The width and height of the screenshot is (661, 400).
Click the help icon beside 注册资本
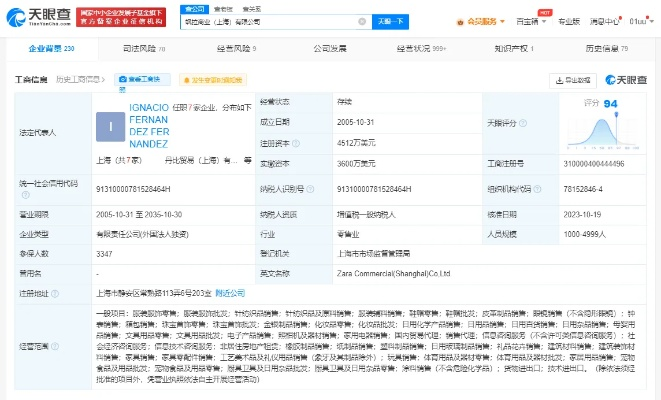pyautogui.click(x=296, y=144)
